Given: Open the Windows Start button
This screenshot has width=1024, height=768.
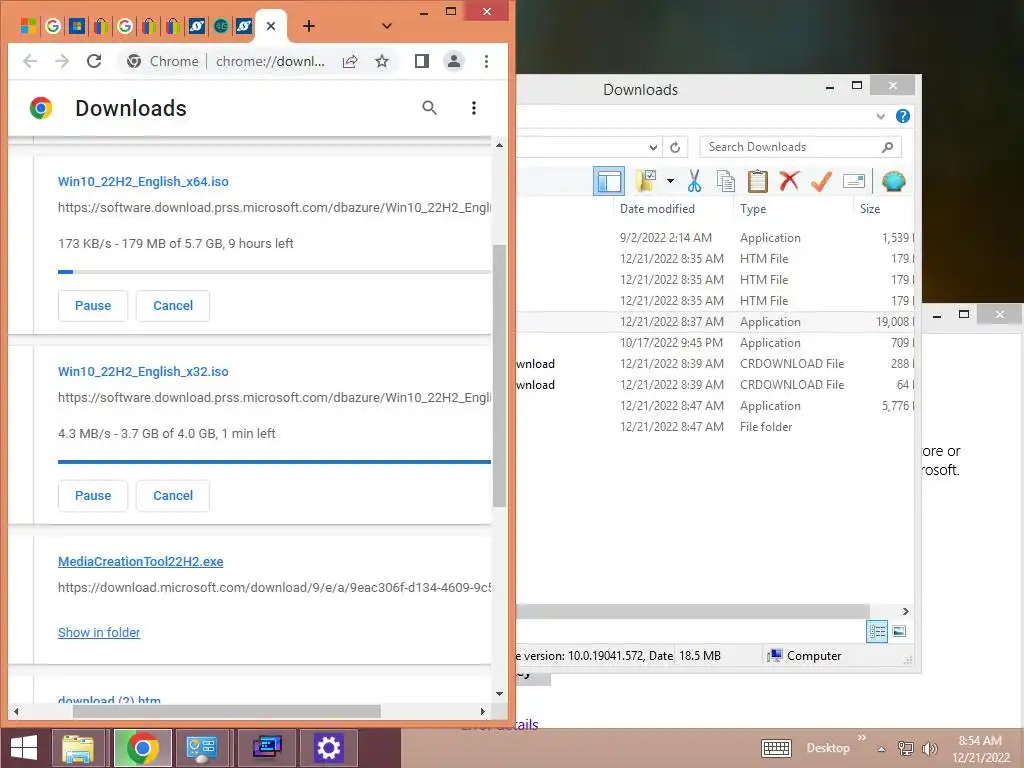Looking at the screenshot, I should (x=24, y=748).
